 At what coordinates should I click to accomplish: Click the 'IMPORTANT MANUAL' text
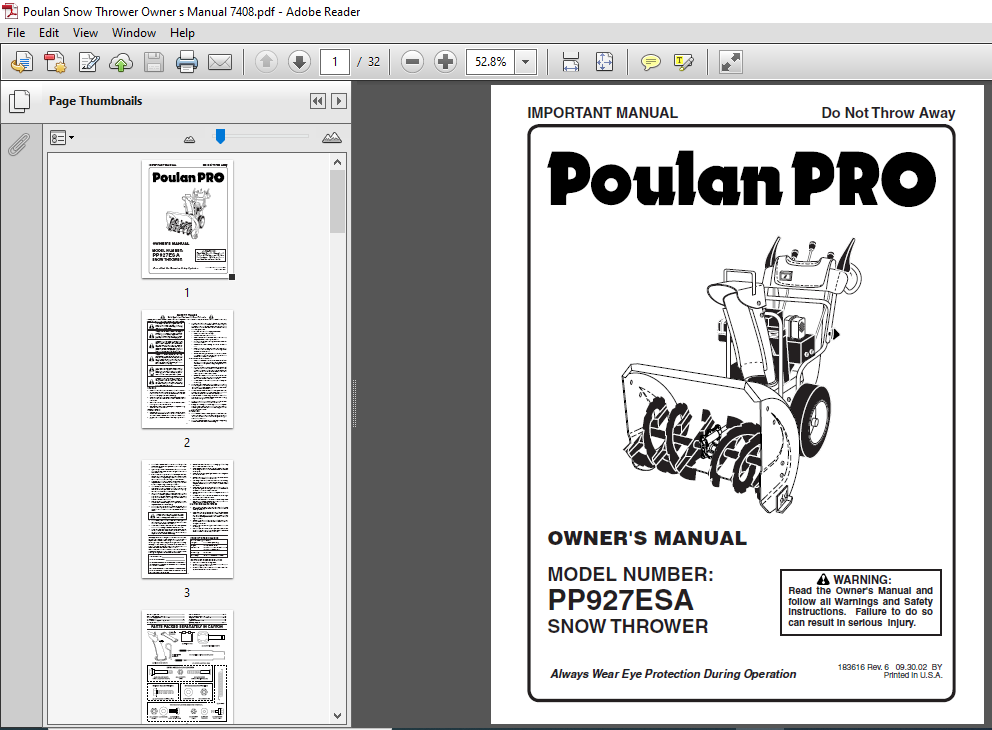tap(602, 113)
